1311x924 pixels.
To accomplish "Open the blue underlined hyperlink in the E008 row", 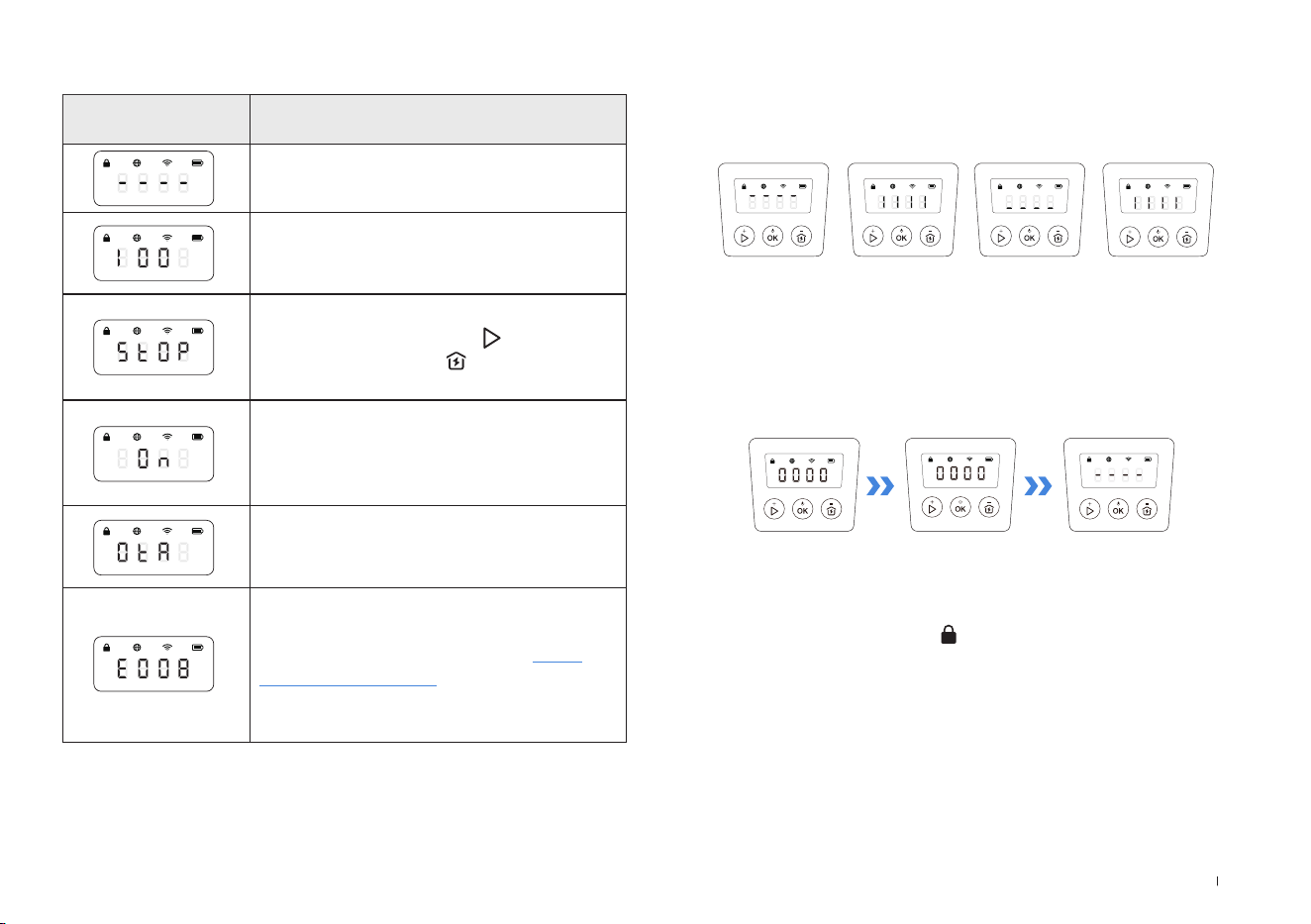I will click(420, 671).
